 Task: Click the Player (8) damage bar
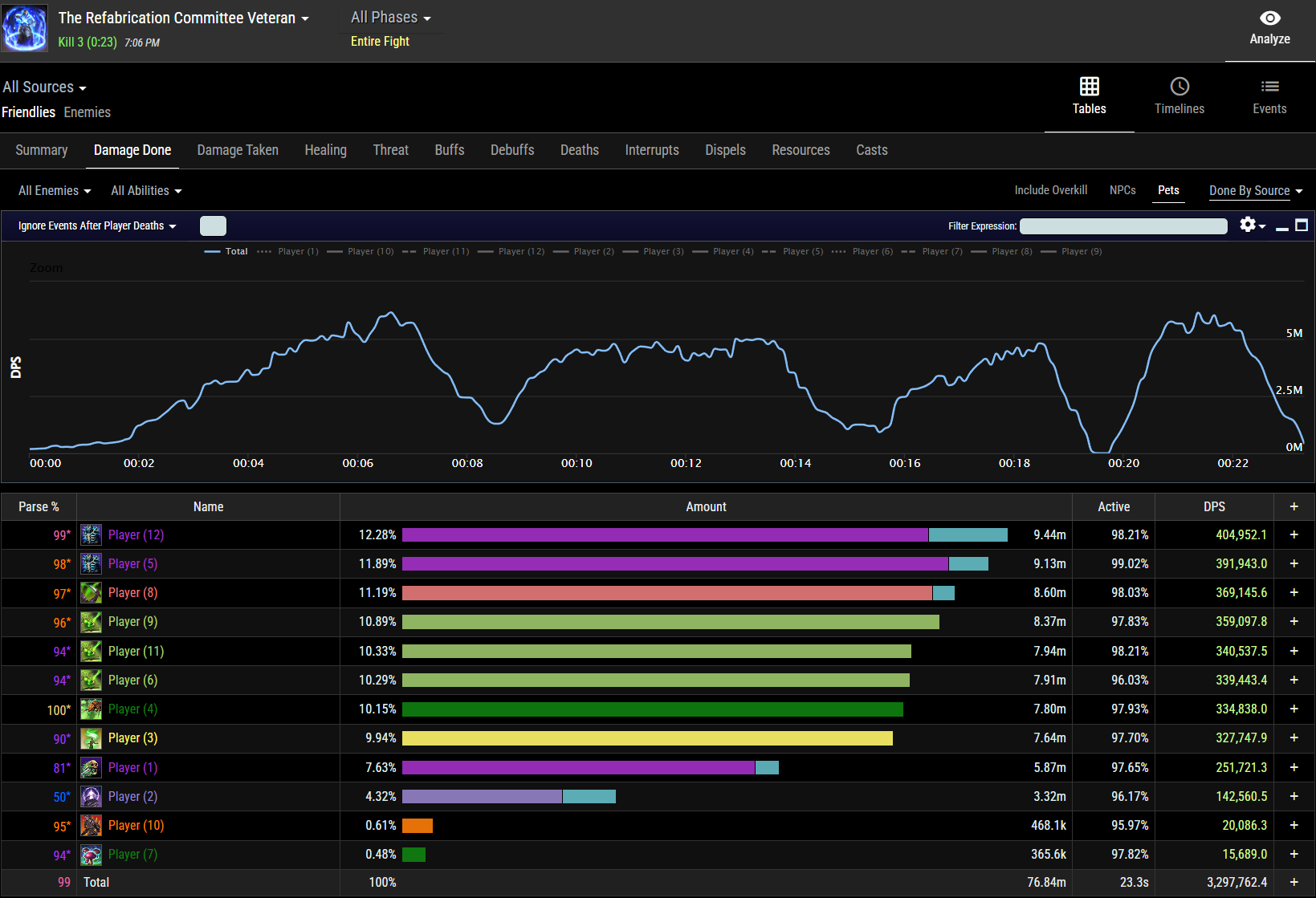coord(666,593)
